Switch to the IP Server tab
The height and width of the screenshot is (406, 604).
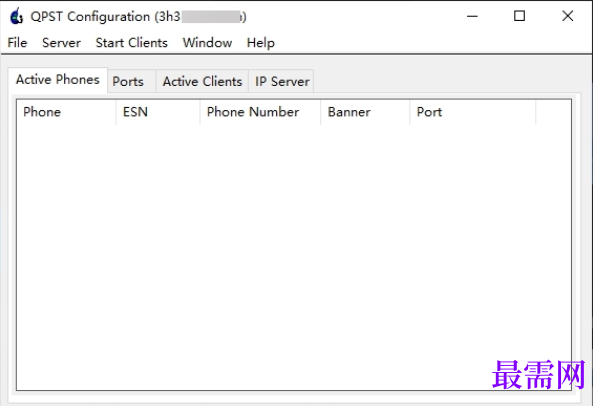(x=282, y=81)
